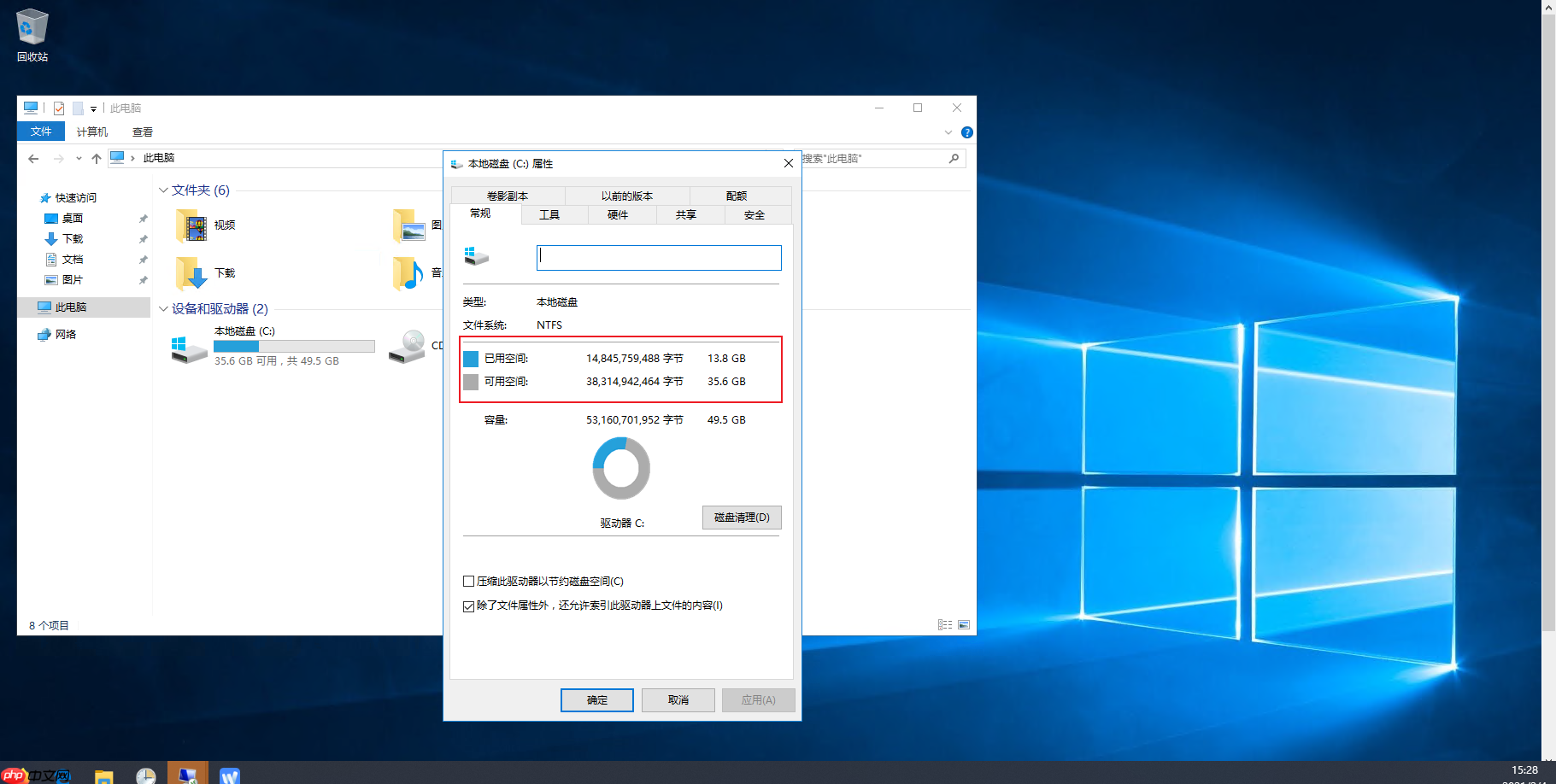
Task: Open the 本地磁盘 (C:) drive icon
Action: [188, 346]
